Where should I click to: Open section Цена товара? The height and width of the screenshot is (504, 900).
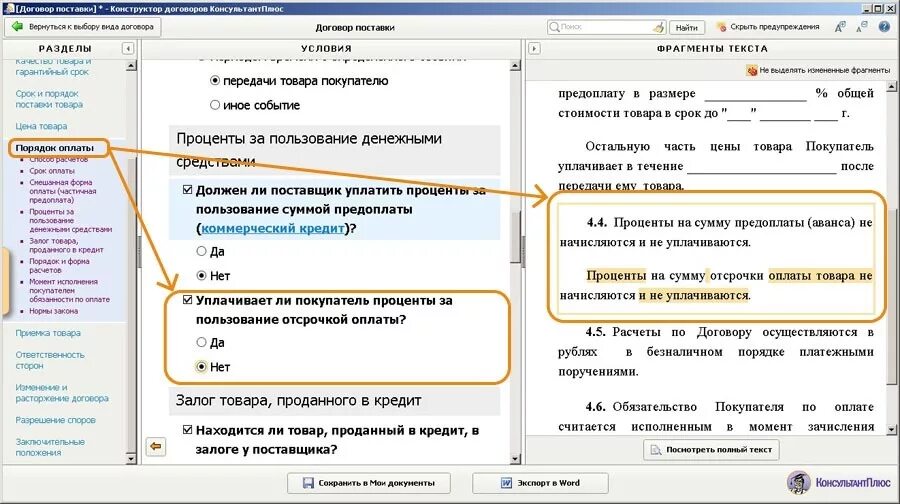pos(41,126)
